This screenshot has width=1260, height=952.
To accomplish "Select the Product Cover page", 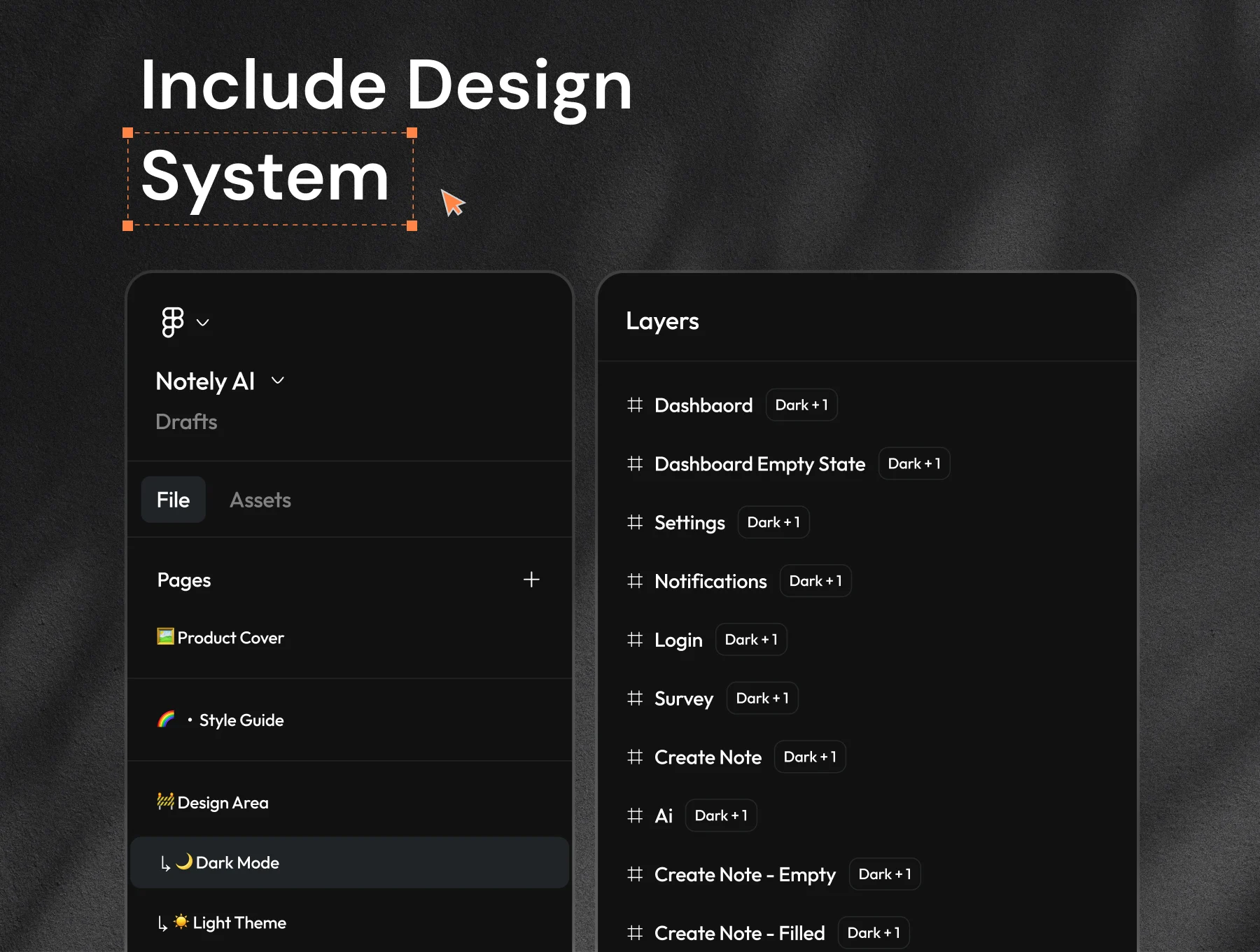I will pos(230,638).
